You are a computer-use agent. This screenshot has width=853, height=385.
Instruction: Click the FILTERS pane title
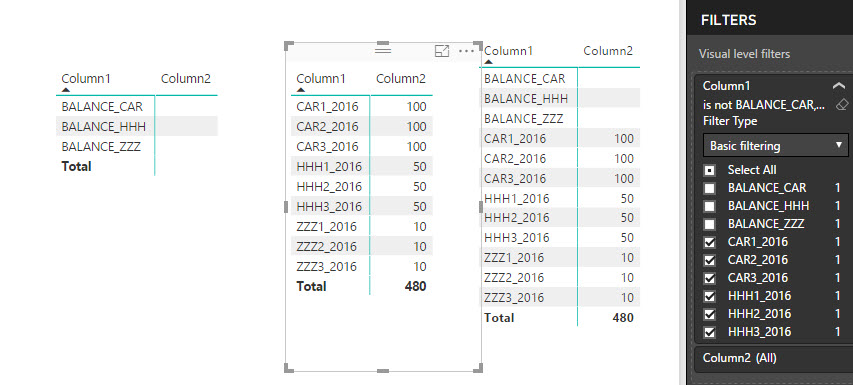(728, 20)
